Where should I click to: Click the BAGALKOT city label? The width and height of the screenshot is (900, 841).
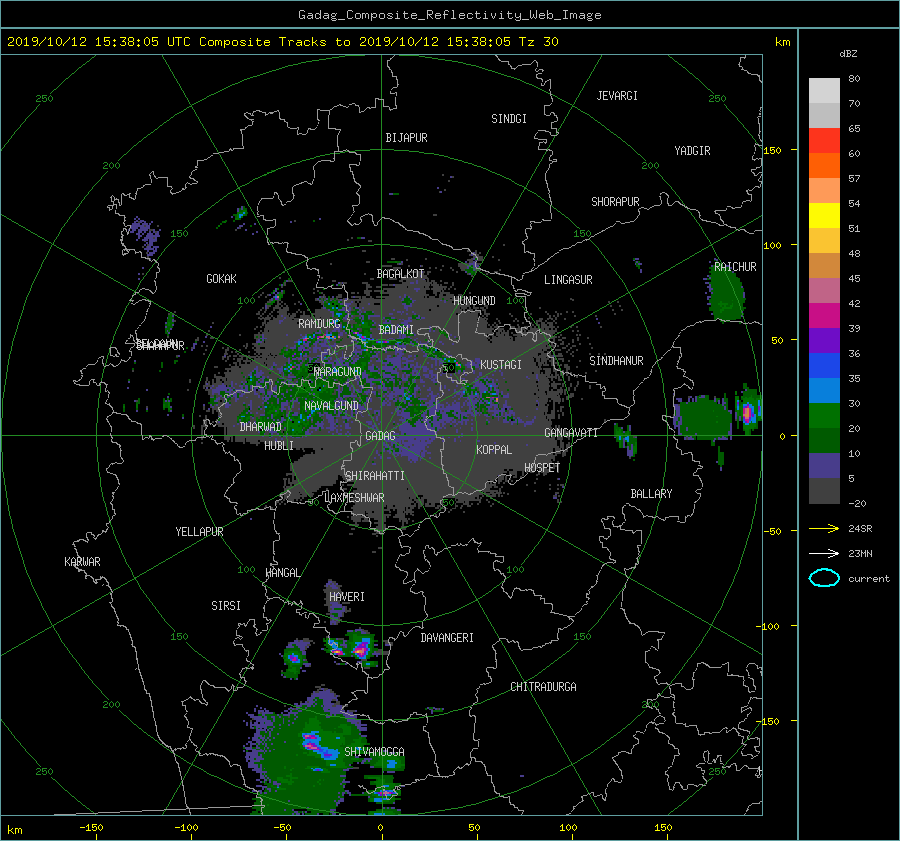click(400, 274)
